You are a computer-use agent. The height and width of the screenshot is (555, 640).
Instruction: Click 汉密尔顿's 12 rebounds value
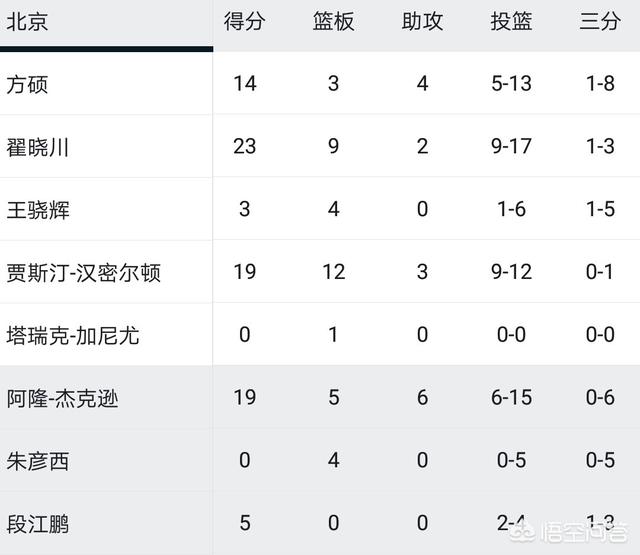point(333,272)
